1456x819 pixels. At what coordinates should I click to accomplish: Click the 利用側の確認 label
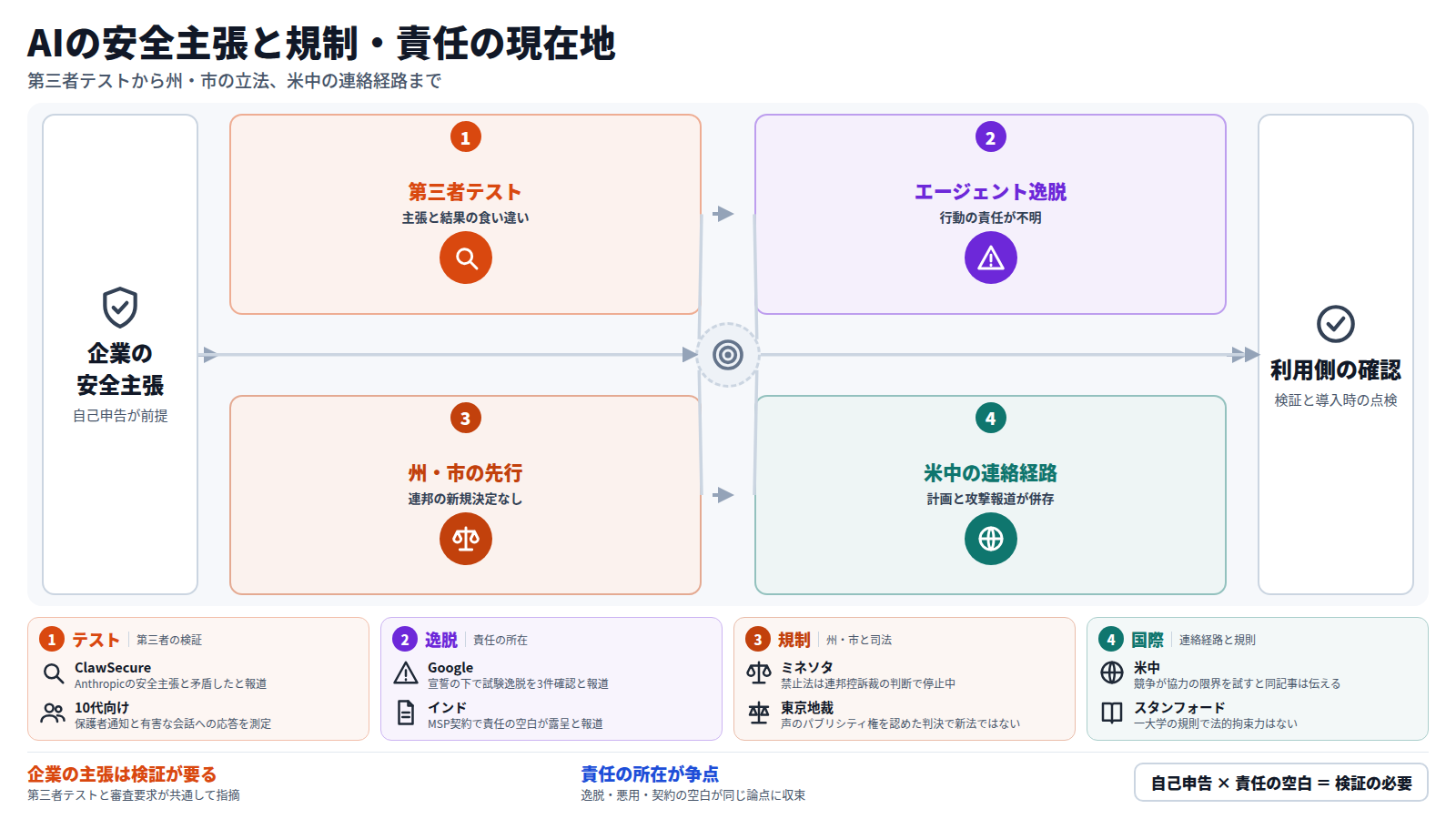point(1336,370)
